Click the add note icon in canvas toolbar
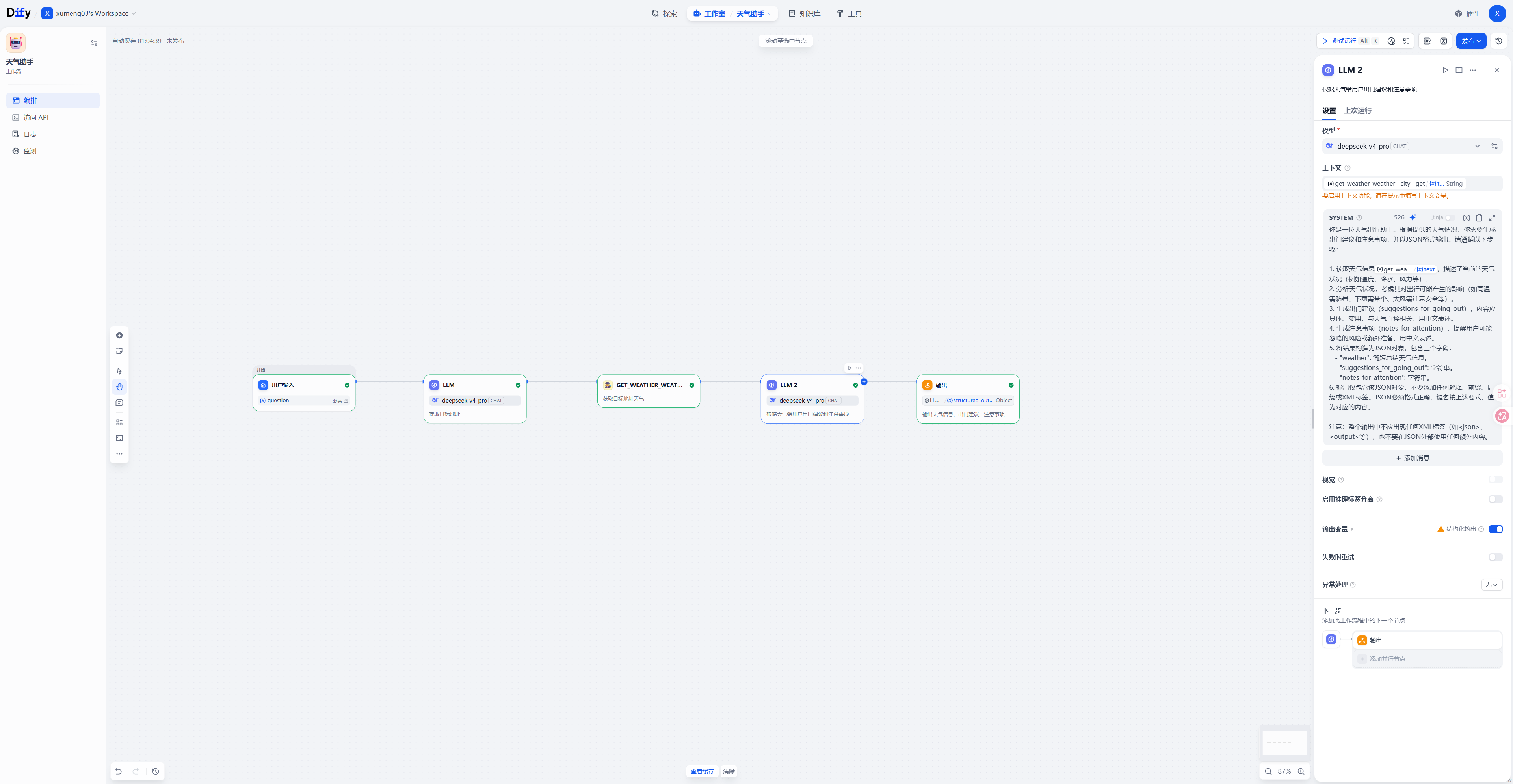Screen dimensions: 1513x784 119,351
